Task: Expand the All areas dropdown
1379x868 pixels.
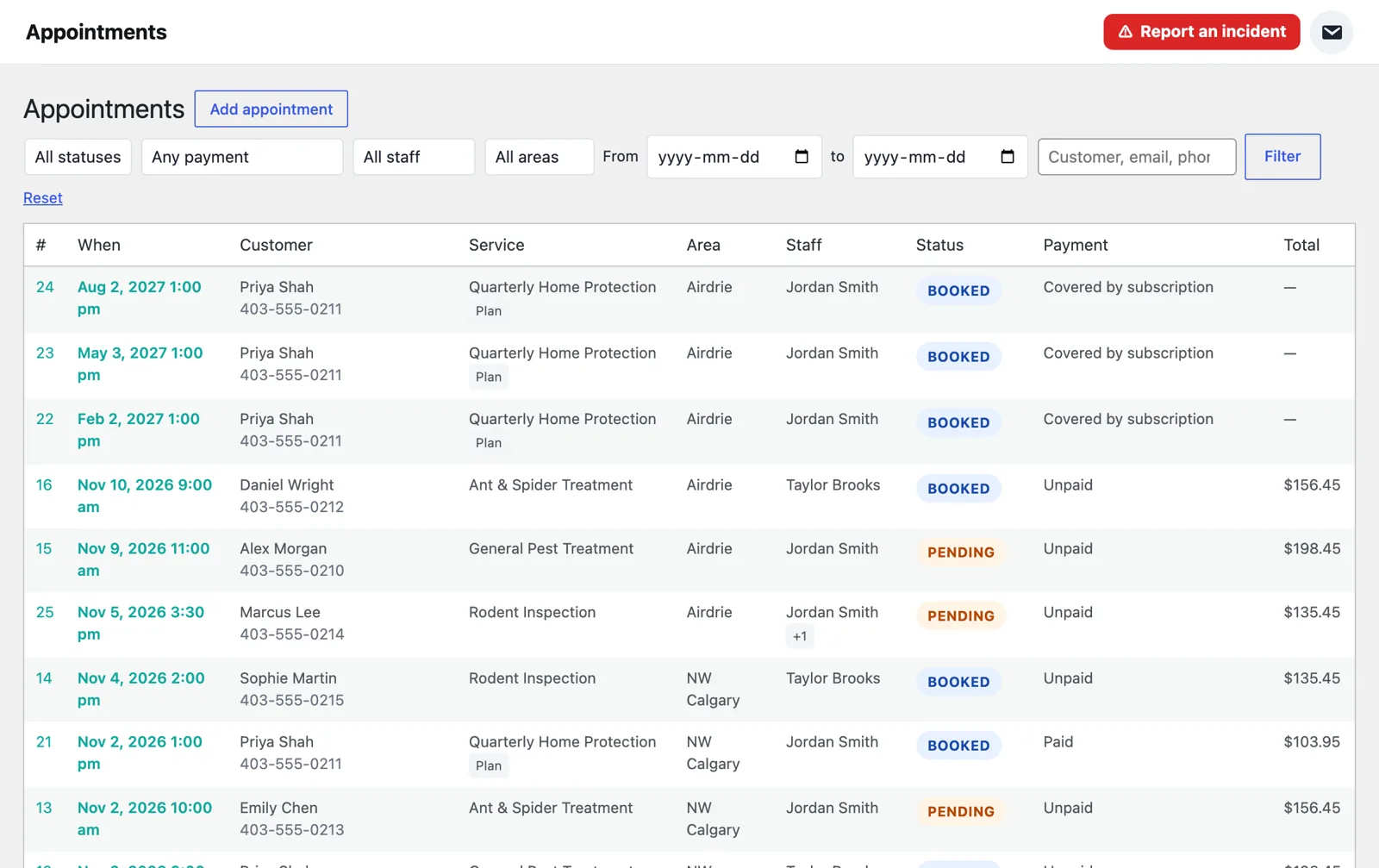Action: click(x=540, y=157)
